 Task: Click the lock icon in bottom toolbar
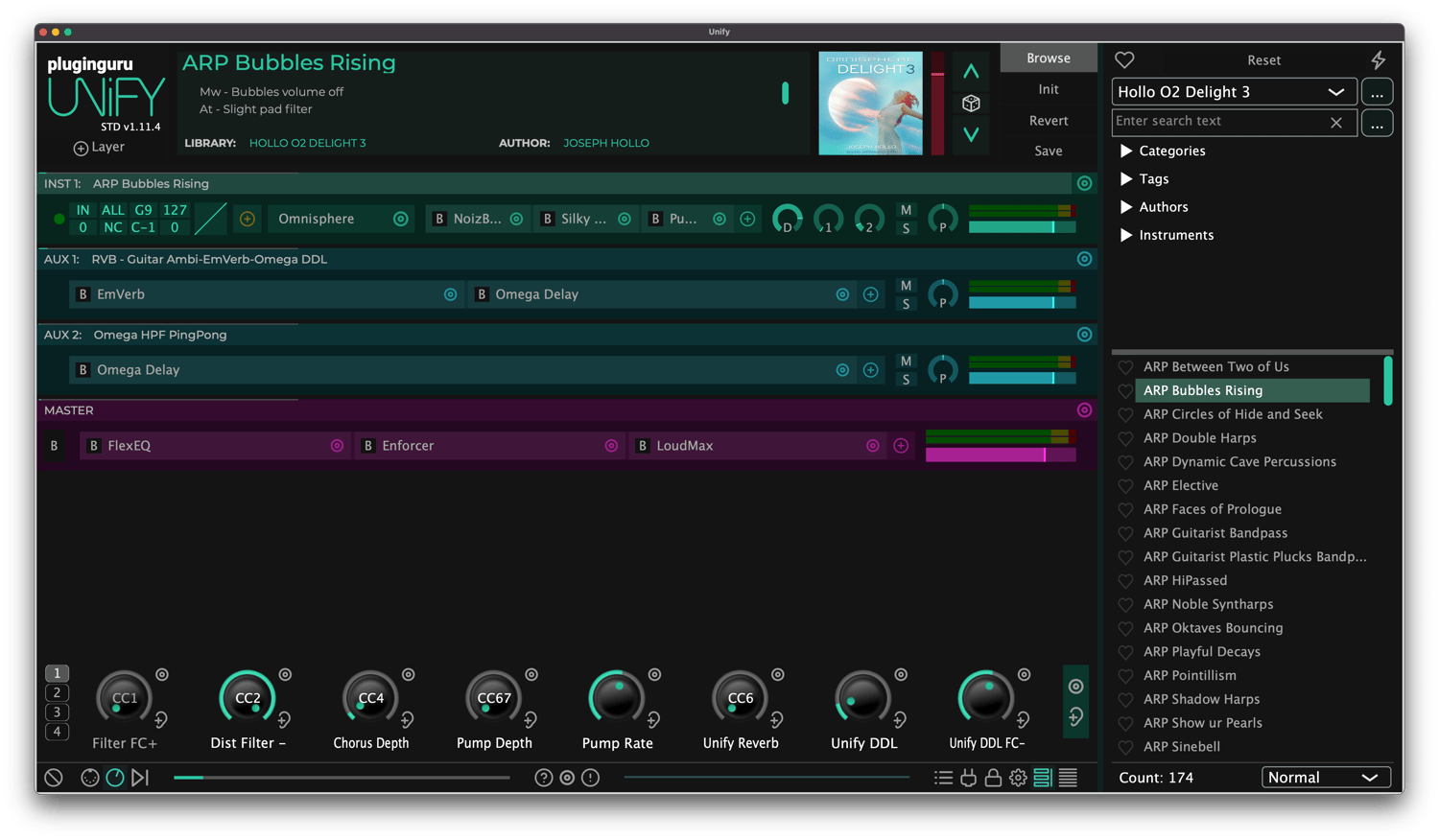[x=993, y=778]
